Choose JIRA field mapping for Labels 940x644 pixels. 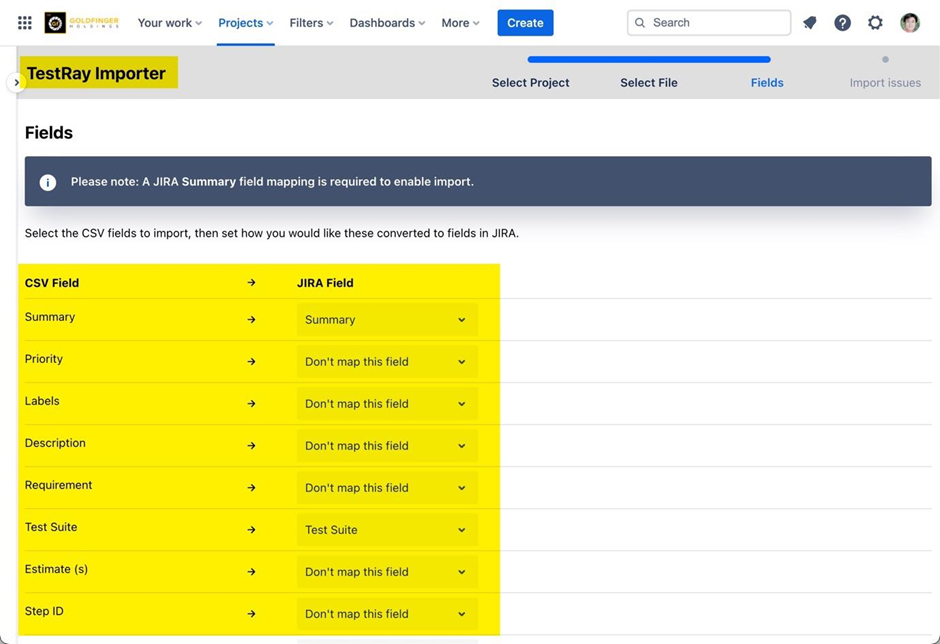[x=386, y=404]
